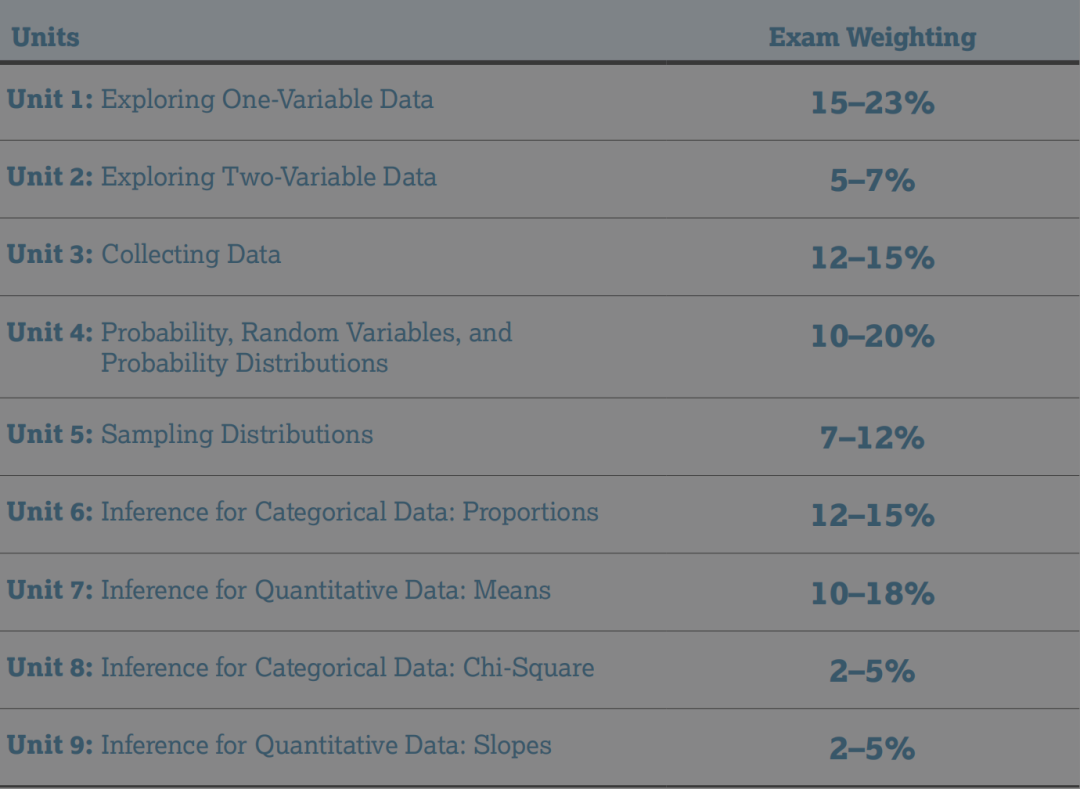Select Unit 1: Exploring One-Variable Data
Image resolution: width=1080 pixels, height=789 pixels.
click(x=220, y=100)
